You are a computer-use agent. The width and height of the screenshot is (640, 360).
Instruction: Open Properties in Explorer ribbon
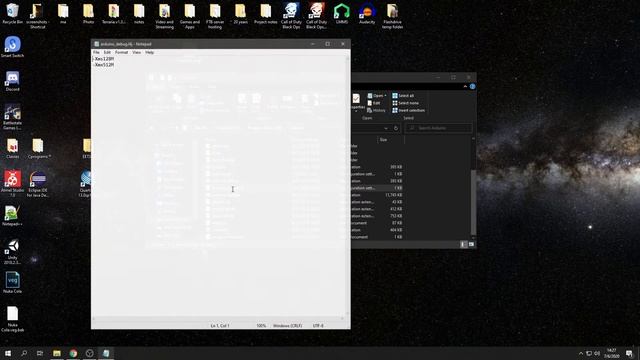tap(357, 102)
